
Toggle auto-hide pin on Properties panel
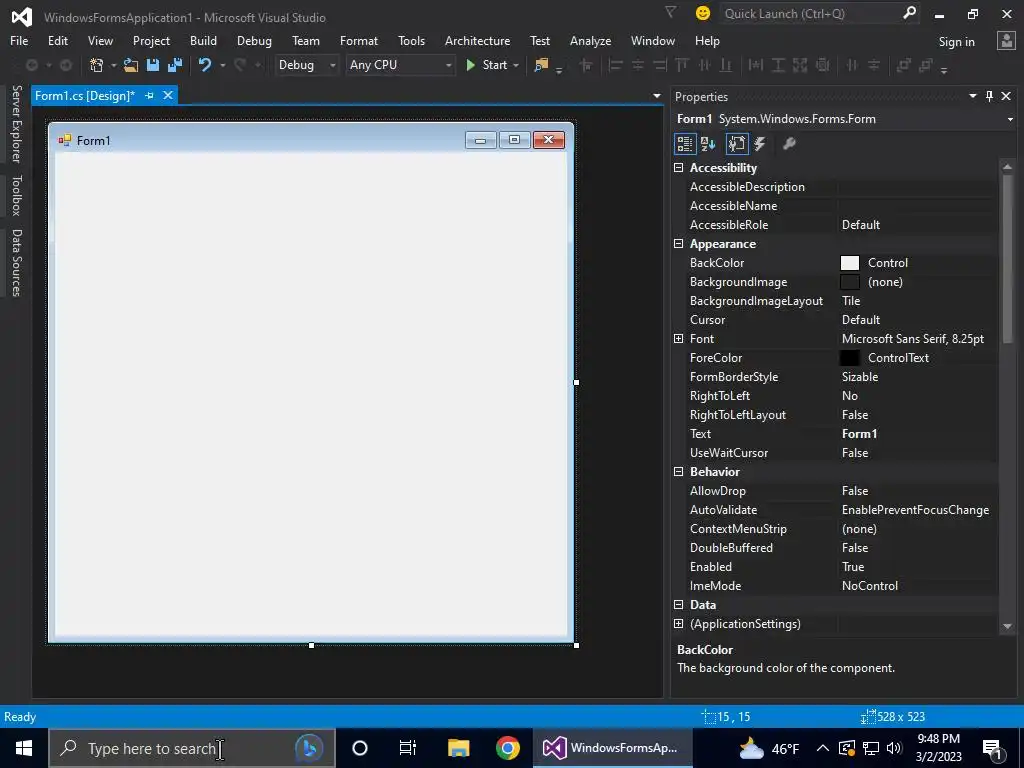click(989, 96)
